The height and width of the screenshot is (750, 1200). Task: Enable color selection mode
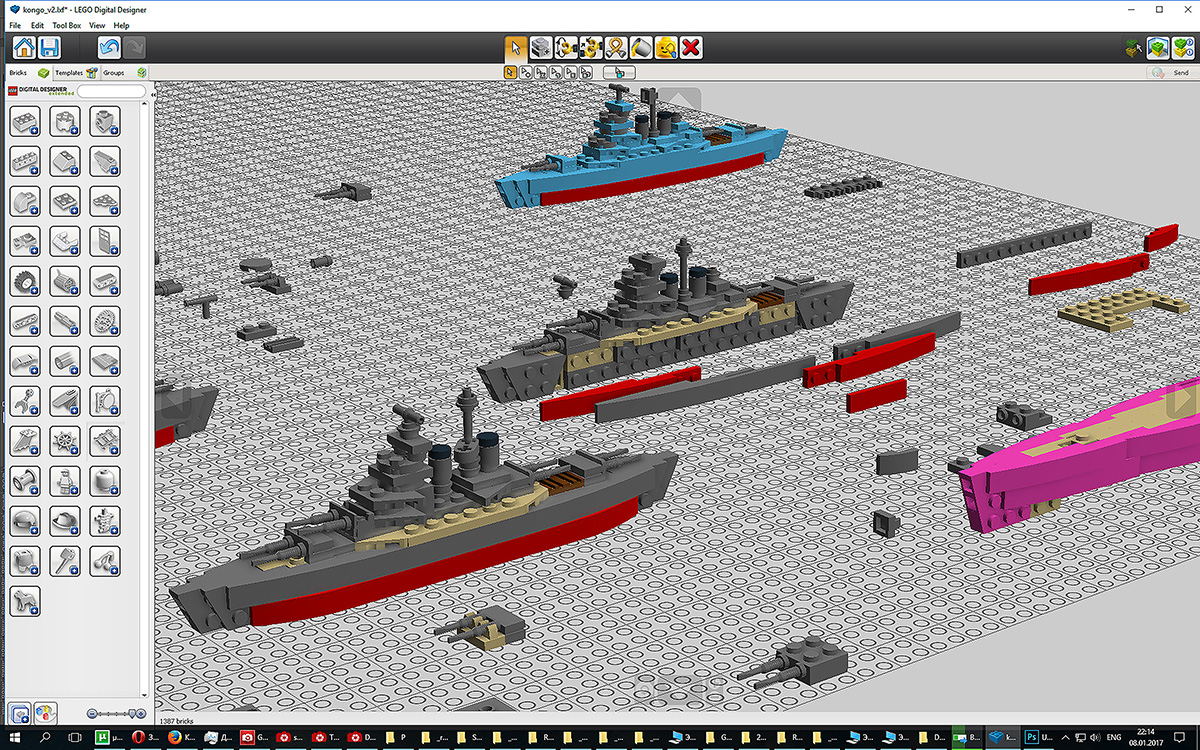coord(556,72)
